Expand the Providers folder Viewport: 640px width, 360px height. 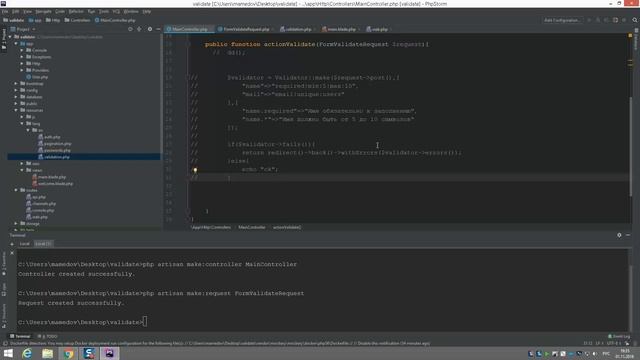coord(22,70)
